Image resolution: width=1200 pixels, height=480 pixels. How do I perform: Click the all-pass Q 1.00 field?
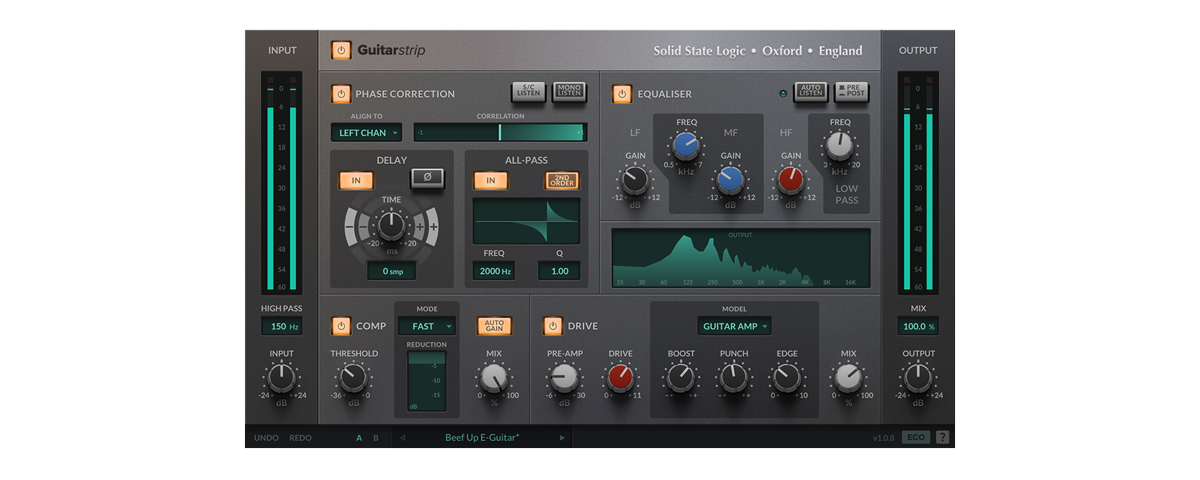click(x=559, y=271)
